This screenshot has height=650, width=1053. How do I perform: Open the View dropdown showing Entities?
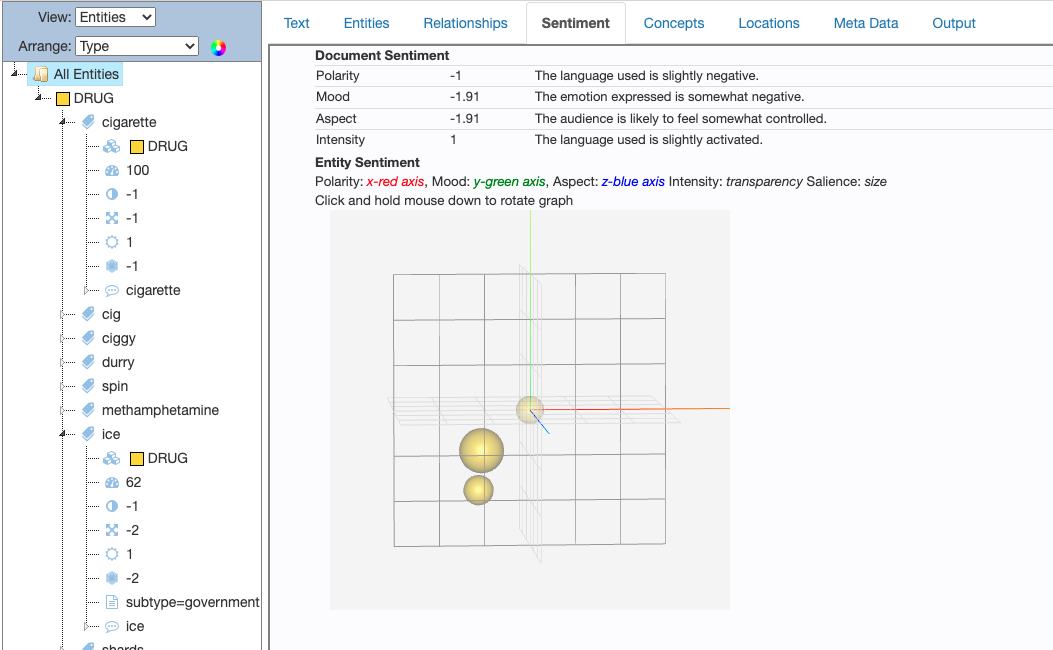click(x=115, y=17)
